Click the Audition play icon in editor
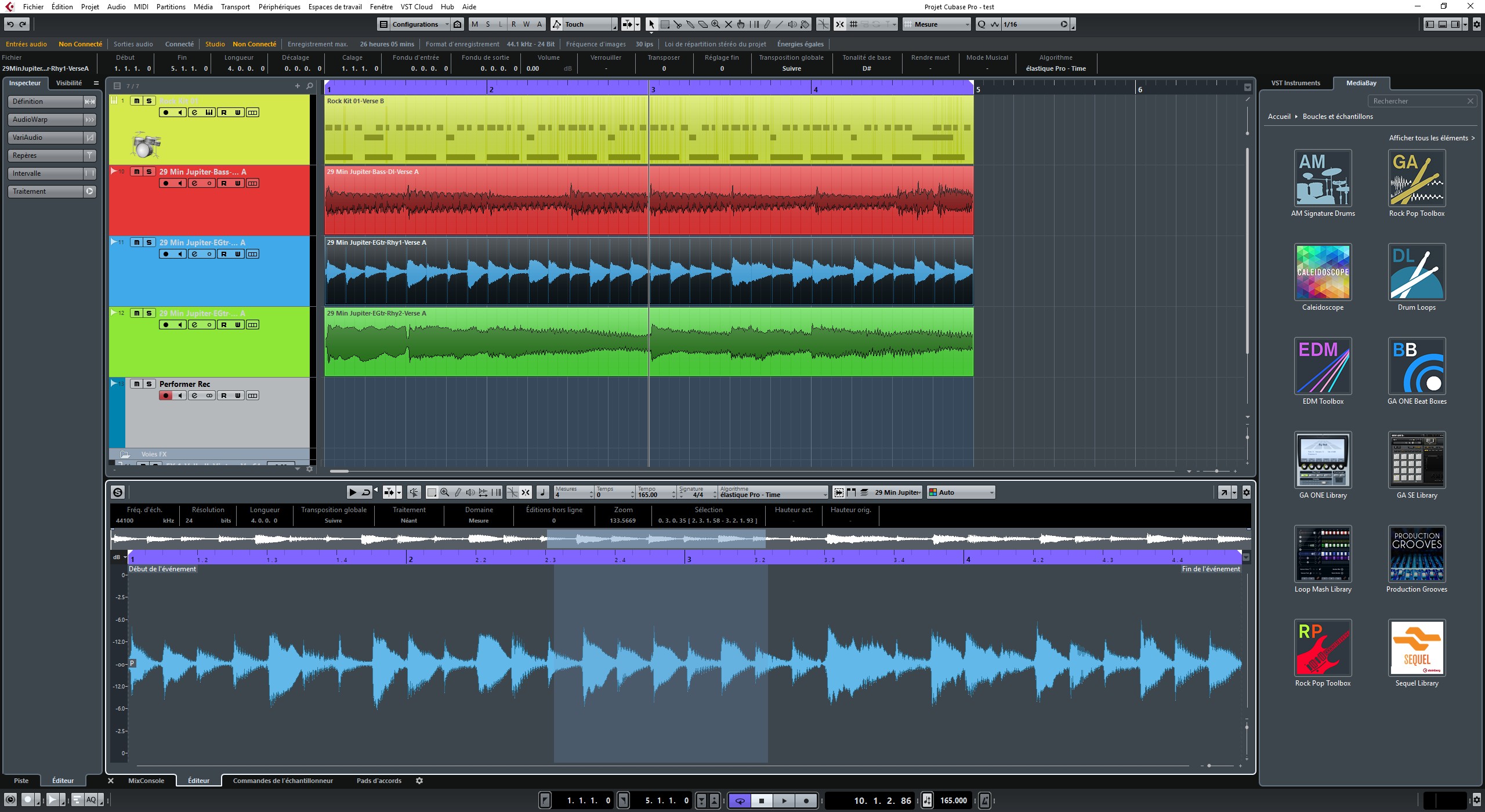Screen dimensions: 1485x812 point(352,492)
